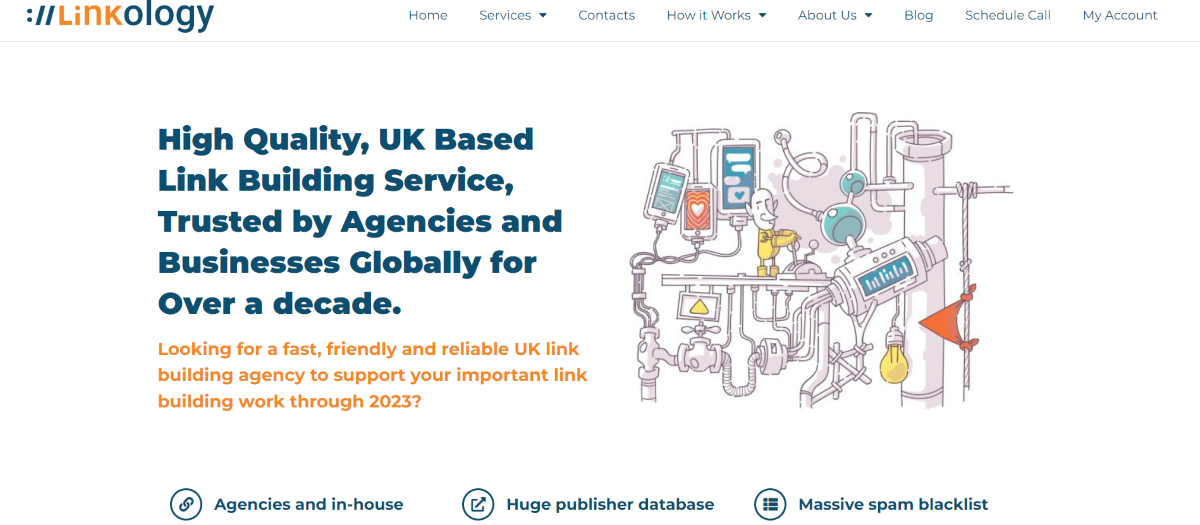Open the How it Works menu item
The image size is (1200, 525).
[708, 15]
